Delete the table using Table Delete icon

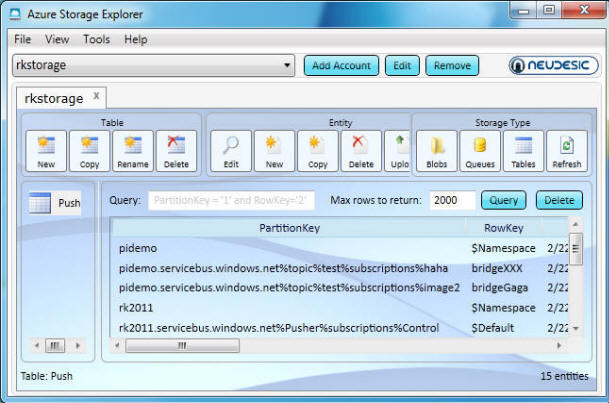pyautogui.click(x=176, y=151)
